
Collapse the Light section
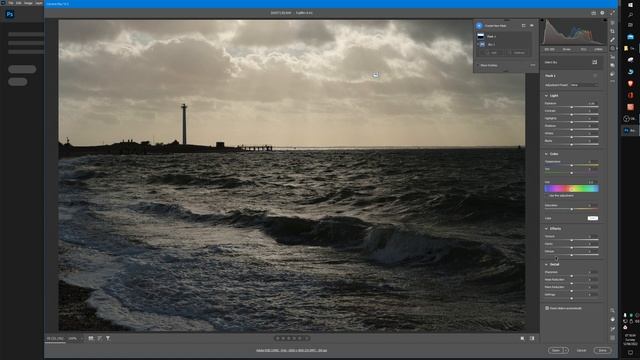(x=547, y=96)
